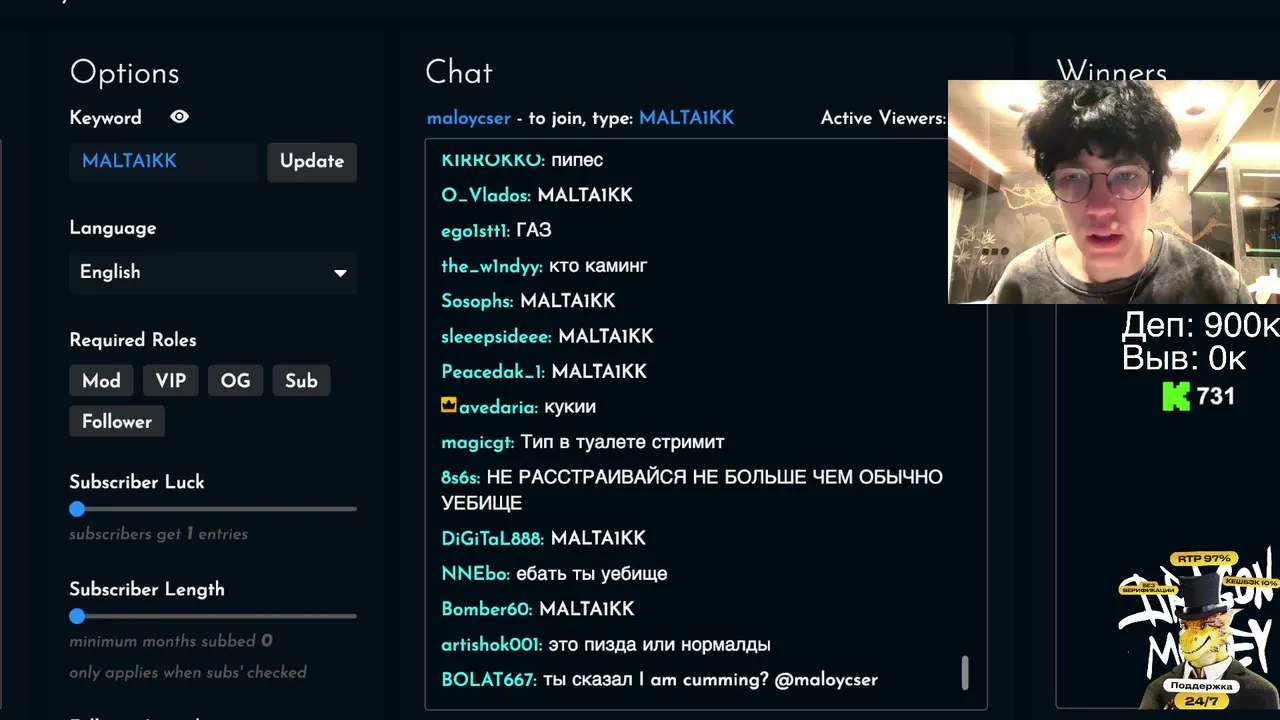Click the Subscriber Length slider handle
1280x720 pixels.
(77, 616)
